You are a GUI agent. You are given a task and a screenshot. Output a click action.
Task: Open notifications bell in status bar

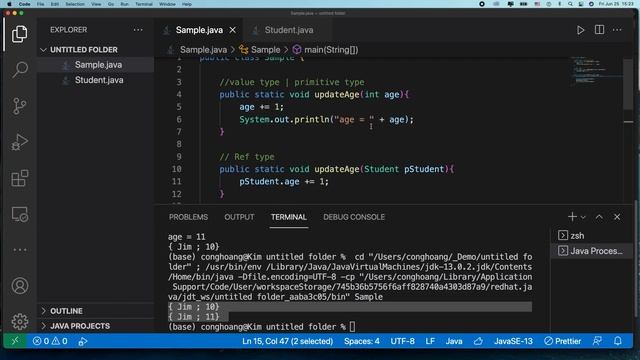point(618,341)
